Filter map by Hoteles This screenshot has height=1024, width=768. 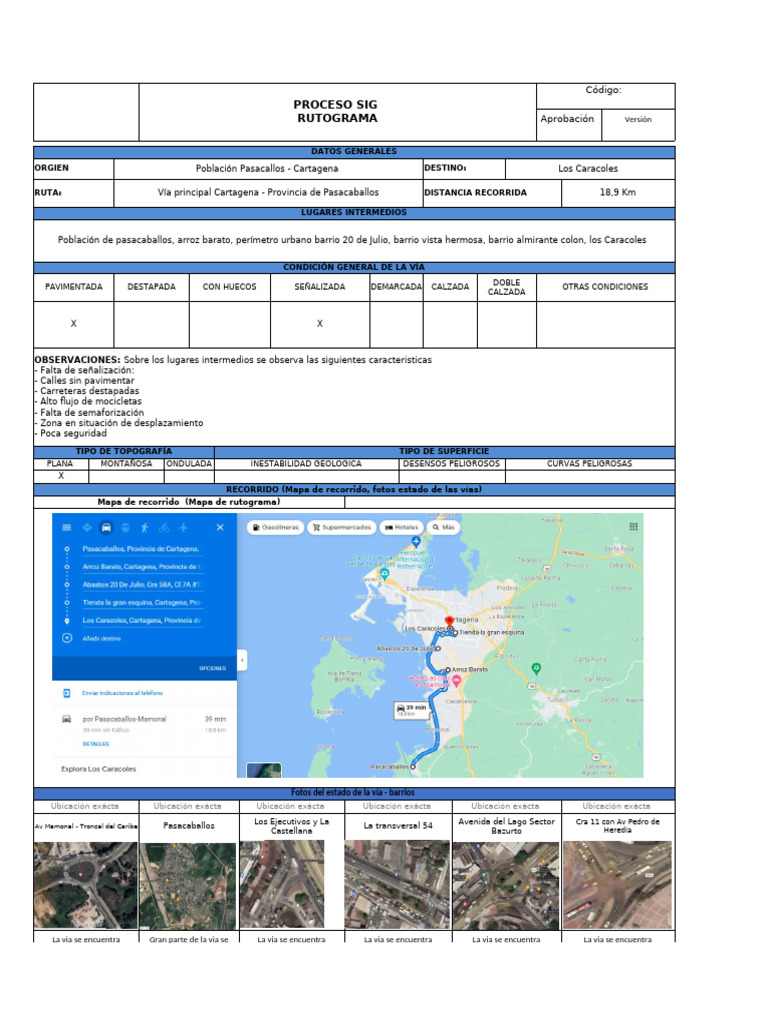402,527
